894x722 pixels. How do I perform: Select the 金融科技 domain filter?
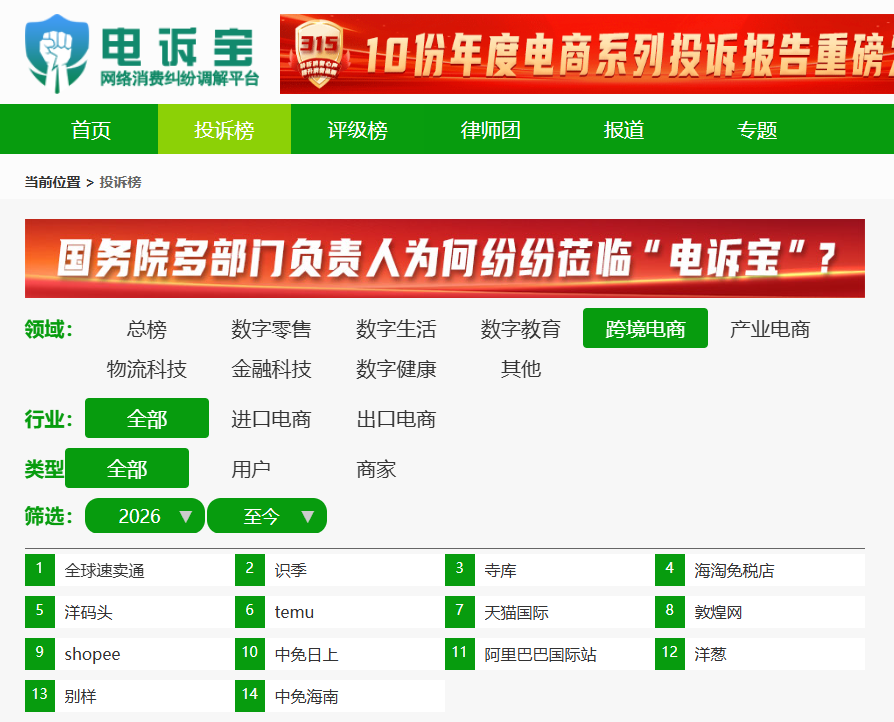pos(271,369)
